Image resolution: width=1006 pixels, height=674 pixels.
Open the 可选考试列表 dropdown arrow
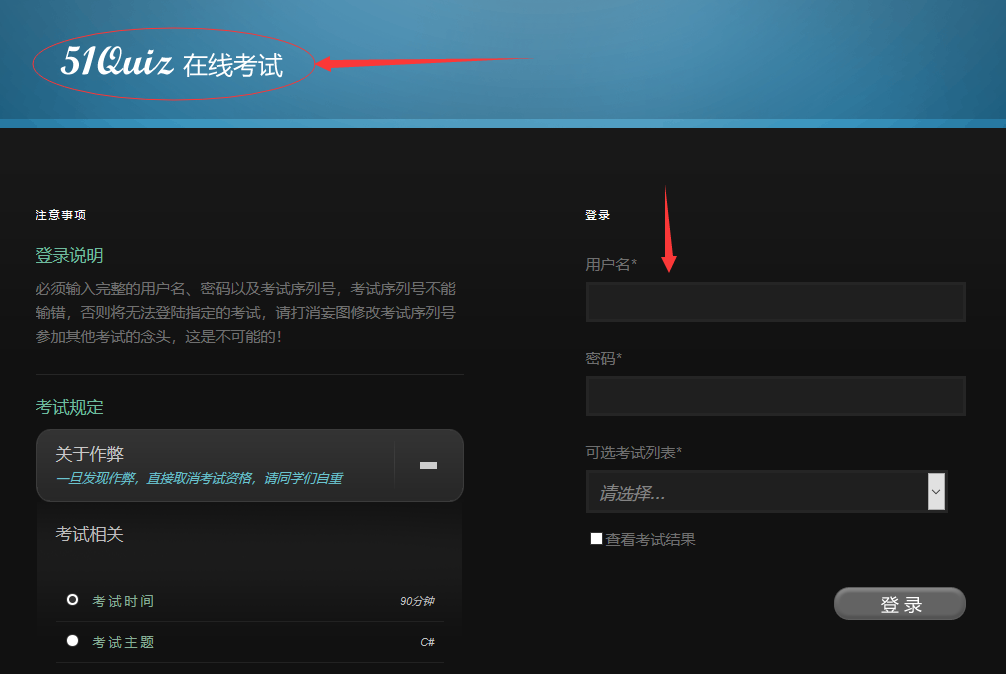pos(936,491)
